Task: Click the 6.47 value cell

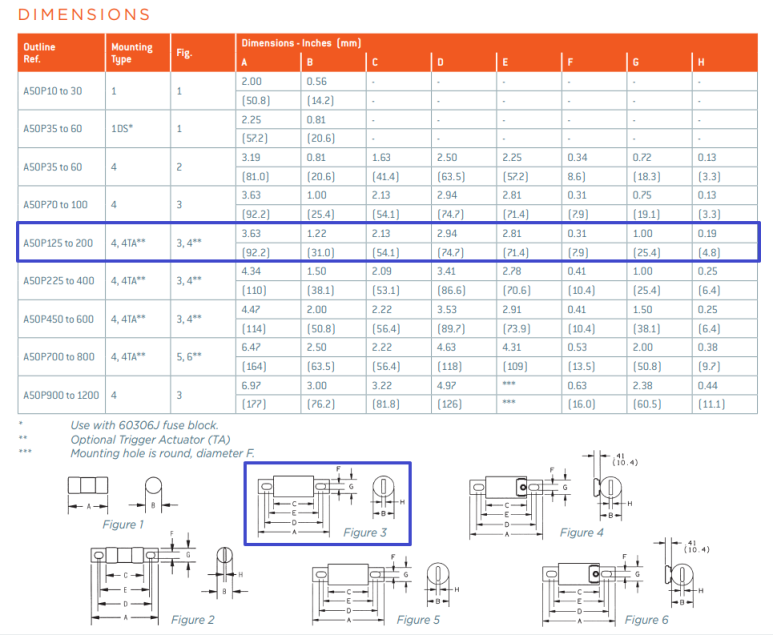Action: coord(269,348)
